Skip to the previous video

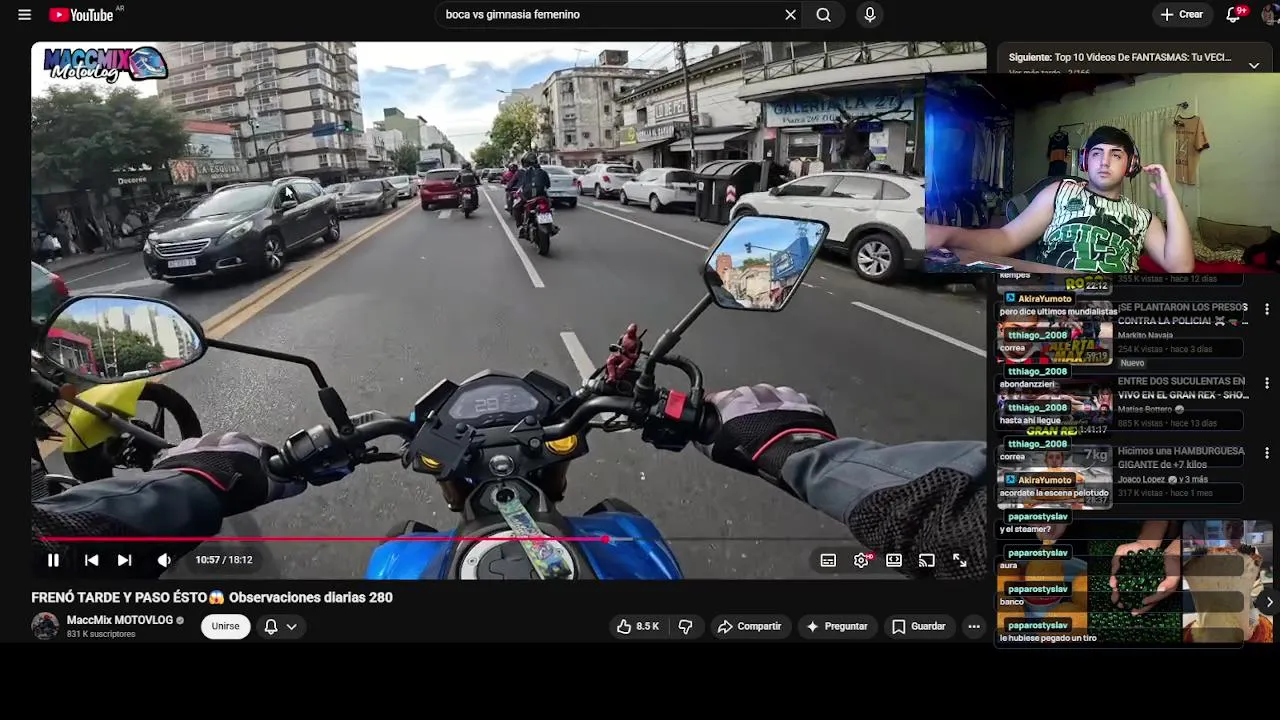coord(91,560)
